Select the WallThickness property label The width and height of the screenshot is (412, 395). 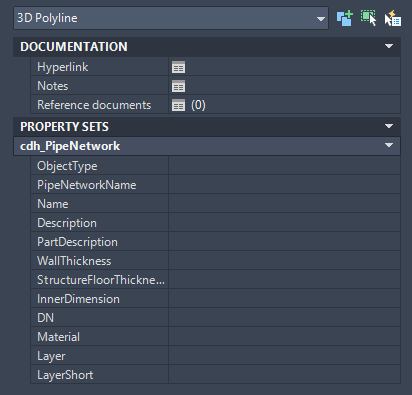coord(74,261)
